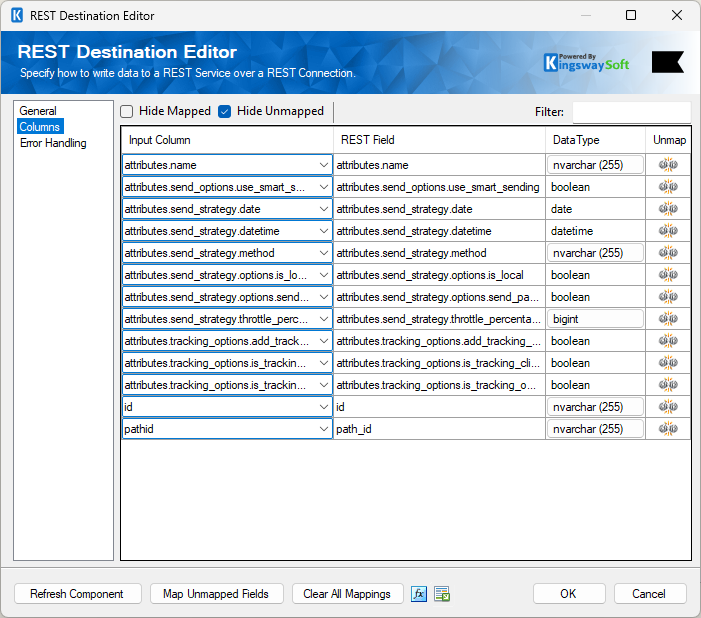Image resolution: width=701 pixels, height=618 pixels.
Task: Click the Refresh Component button
Action: tap(77, 594)
